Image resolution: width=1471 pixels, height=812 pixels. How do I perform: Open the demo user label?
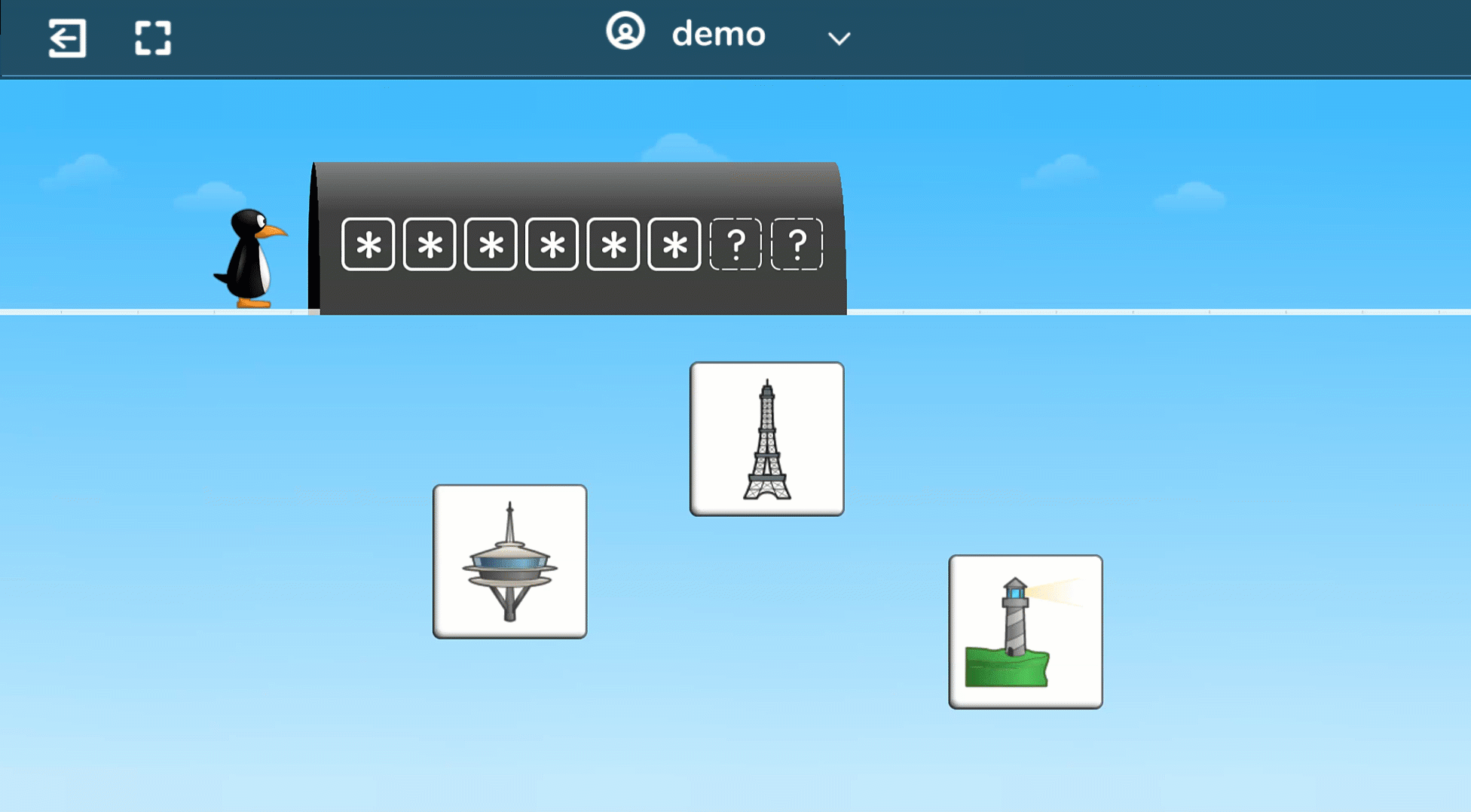coord(718,35)
